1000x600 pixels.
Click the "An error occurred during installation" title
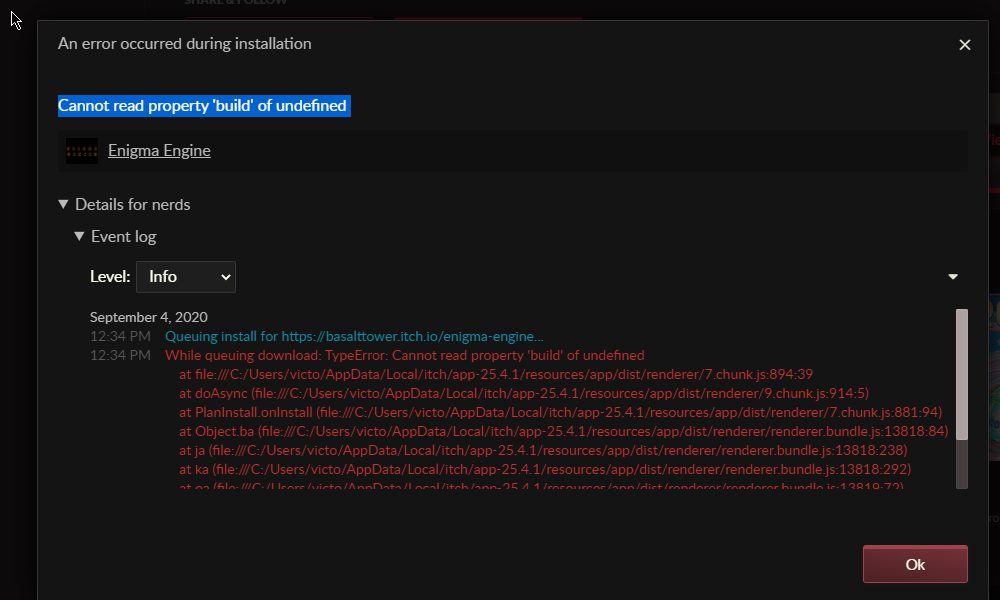click(185, 44)
